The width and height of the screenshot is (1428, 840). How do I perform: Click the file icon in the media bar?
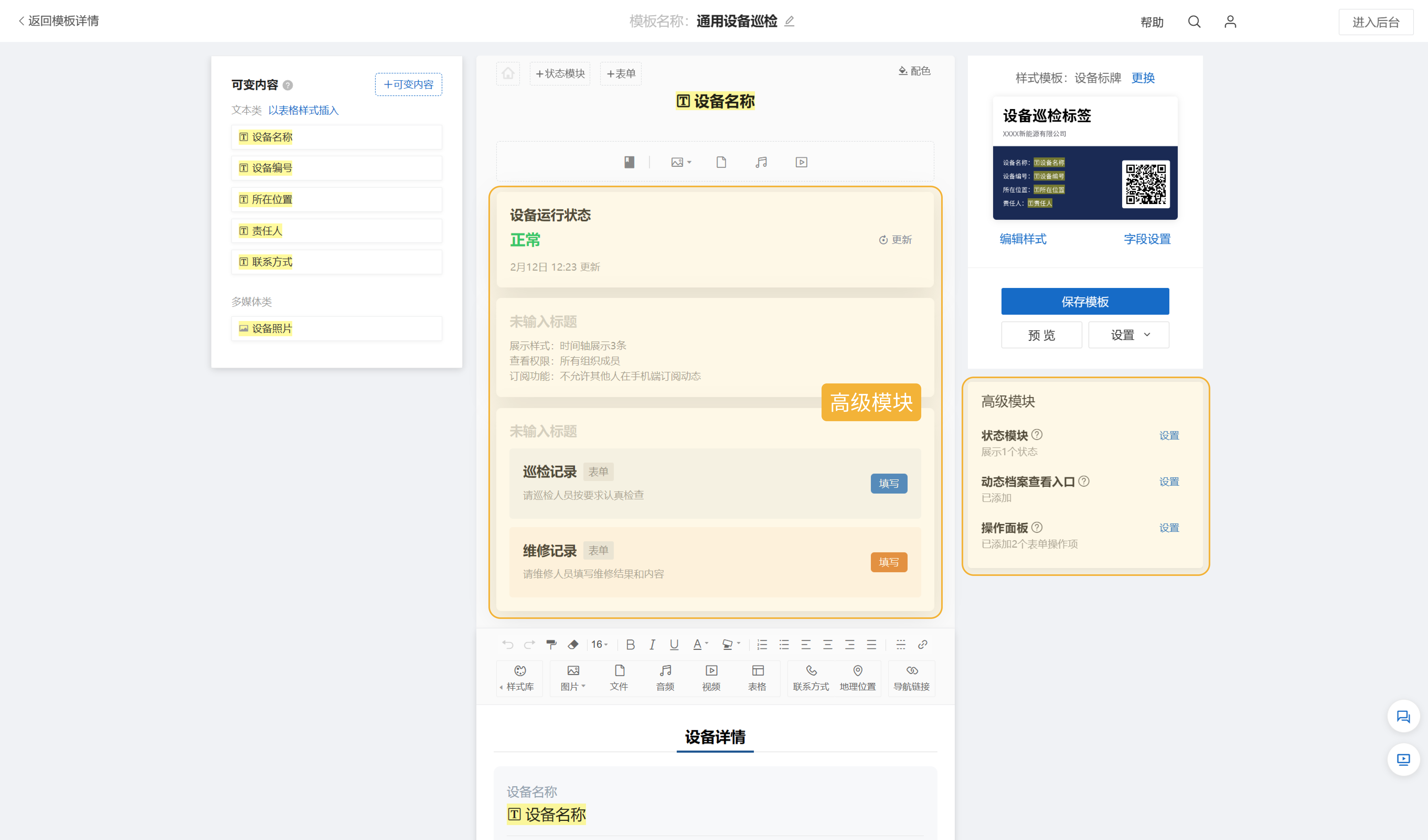pyautogui.click(x=721, y=162)
